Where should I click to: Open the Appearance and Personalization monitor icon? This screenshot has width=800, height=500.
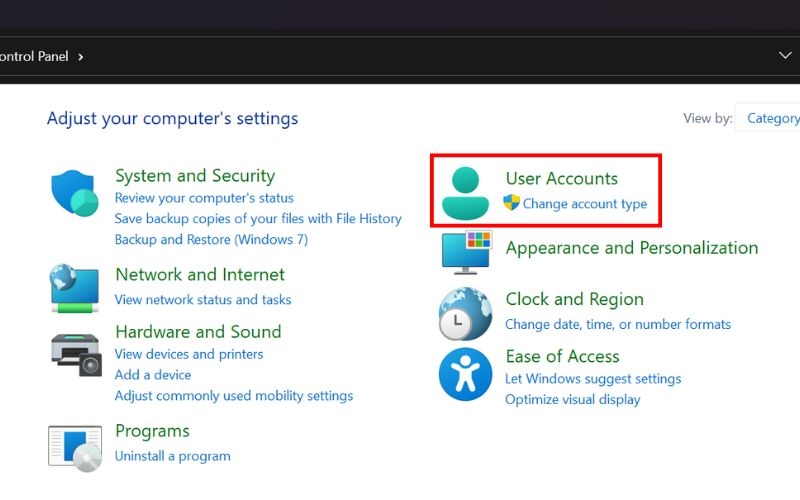(466, 250)
